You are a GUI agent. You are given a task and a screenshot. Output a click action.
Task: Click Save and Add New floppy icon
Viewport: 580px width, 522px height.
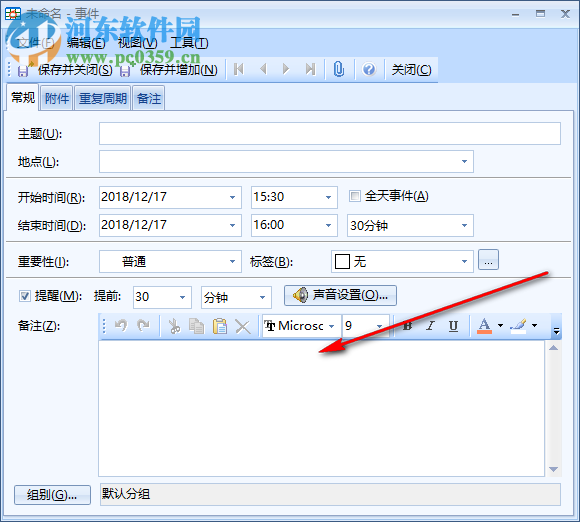125,70
